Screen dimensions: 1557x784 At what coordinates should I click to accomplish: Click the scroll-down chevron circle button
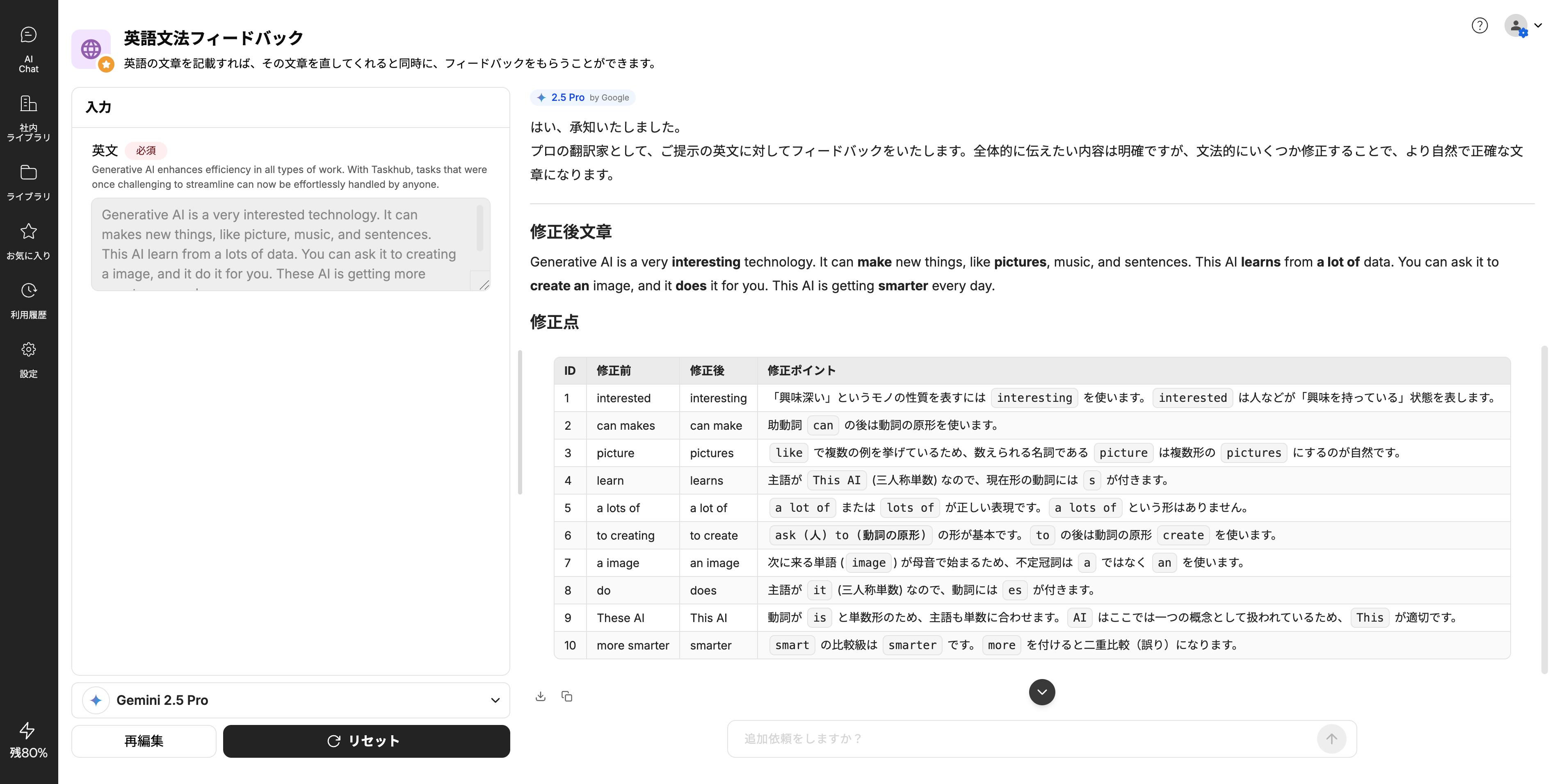point(1041,692)
